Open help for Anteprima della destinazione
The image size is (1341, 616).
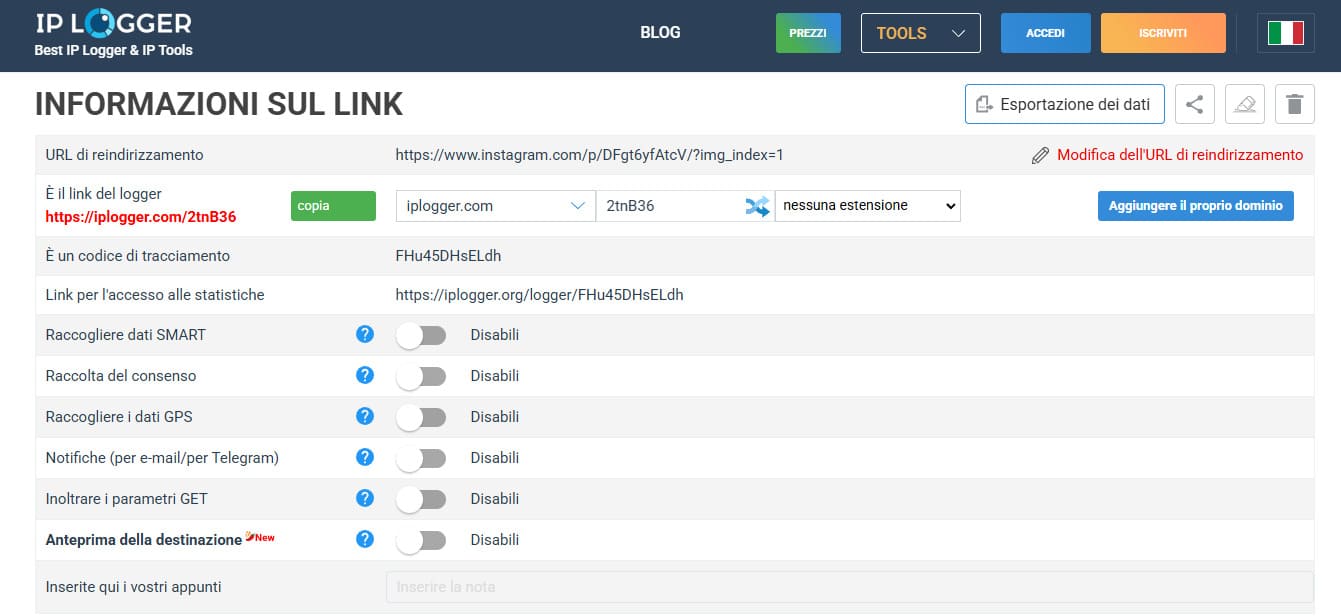point(365,539)
